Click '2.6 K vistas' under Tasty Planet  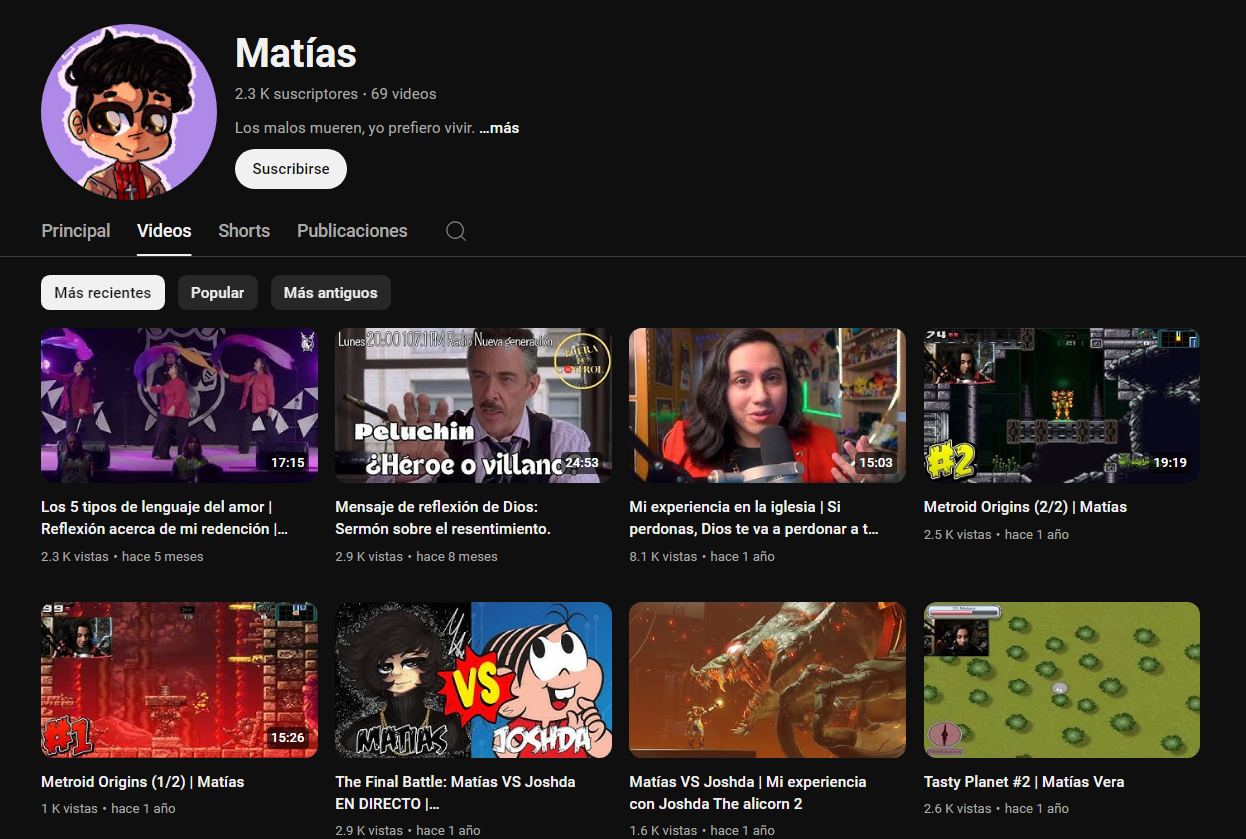click(x=958, y=808)
